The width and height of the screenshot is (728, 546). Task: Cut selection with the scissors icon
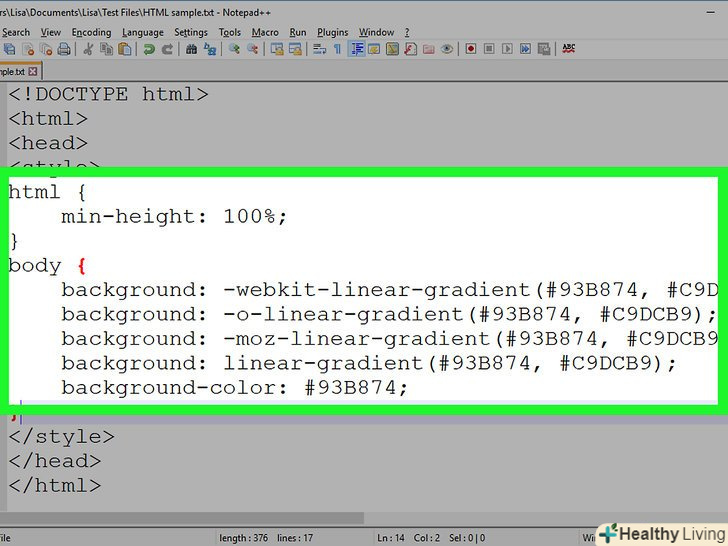point(88,49)
